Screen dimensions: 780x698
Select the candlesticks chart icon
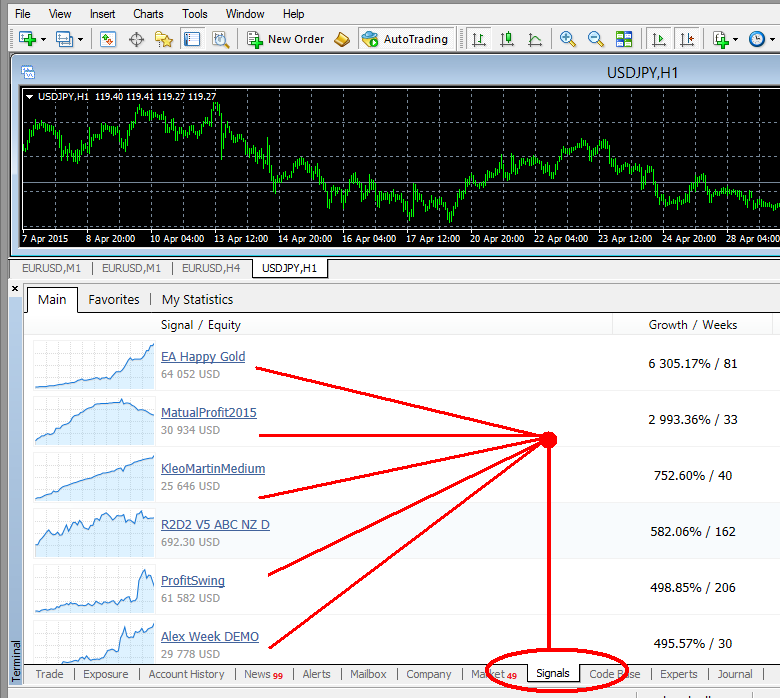(507, 39)
